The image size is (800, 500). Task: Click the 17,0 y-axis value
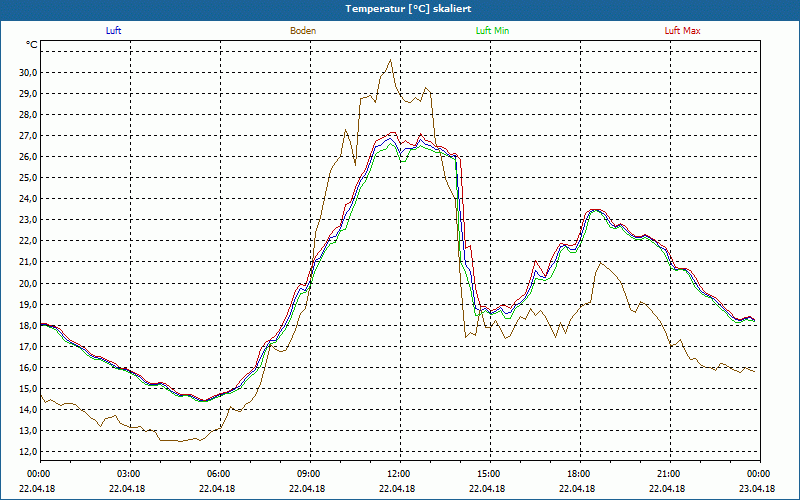tap(29, 346)
